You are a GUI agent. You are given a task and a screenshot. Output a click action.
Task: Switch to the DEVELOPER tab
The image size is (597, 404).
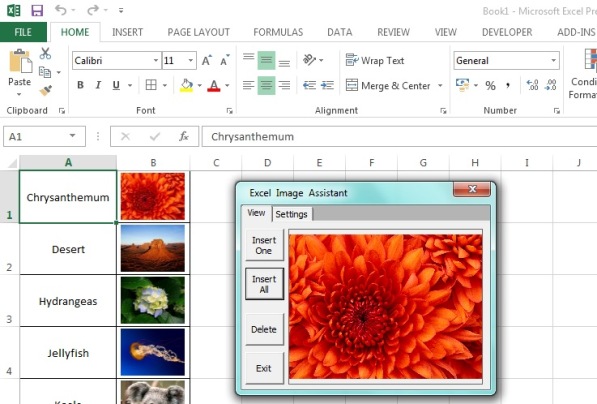507,32
